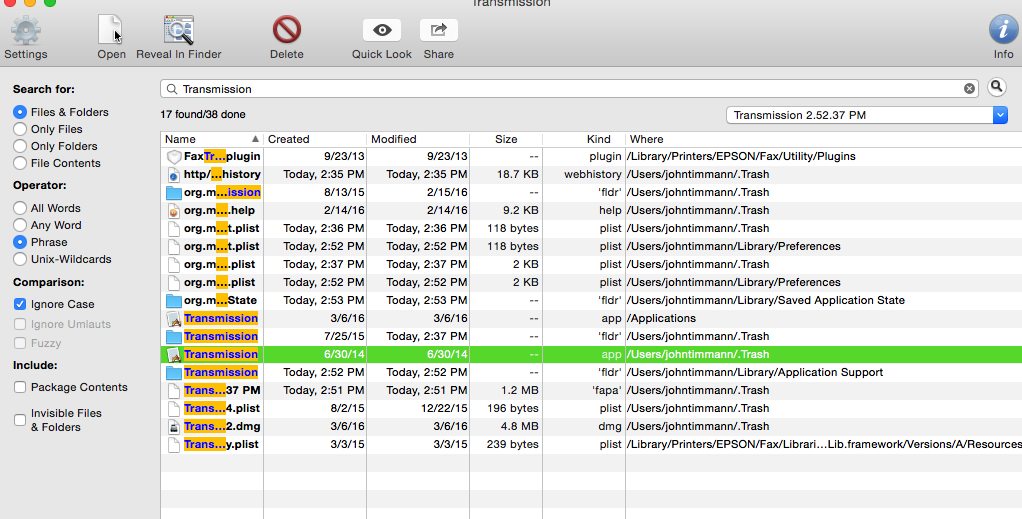
Task: Sort by Kind column header
Action: (x=584, y=139)
